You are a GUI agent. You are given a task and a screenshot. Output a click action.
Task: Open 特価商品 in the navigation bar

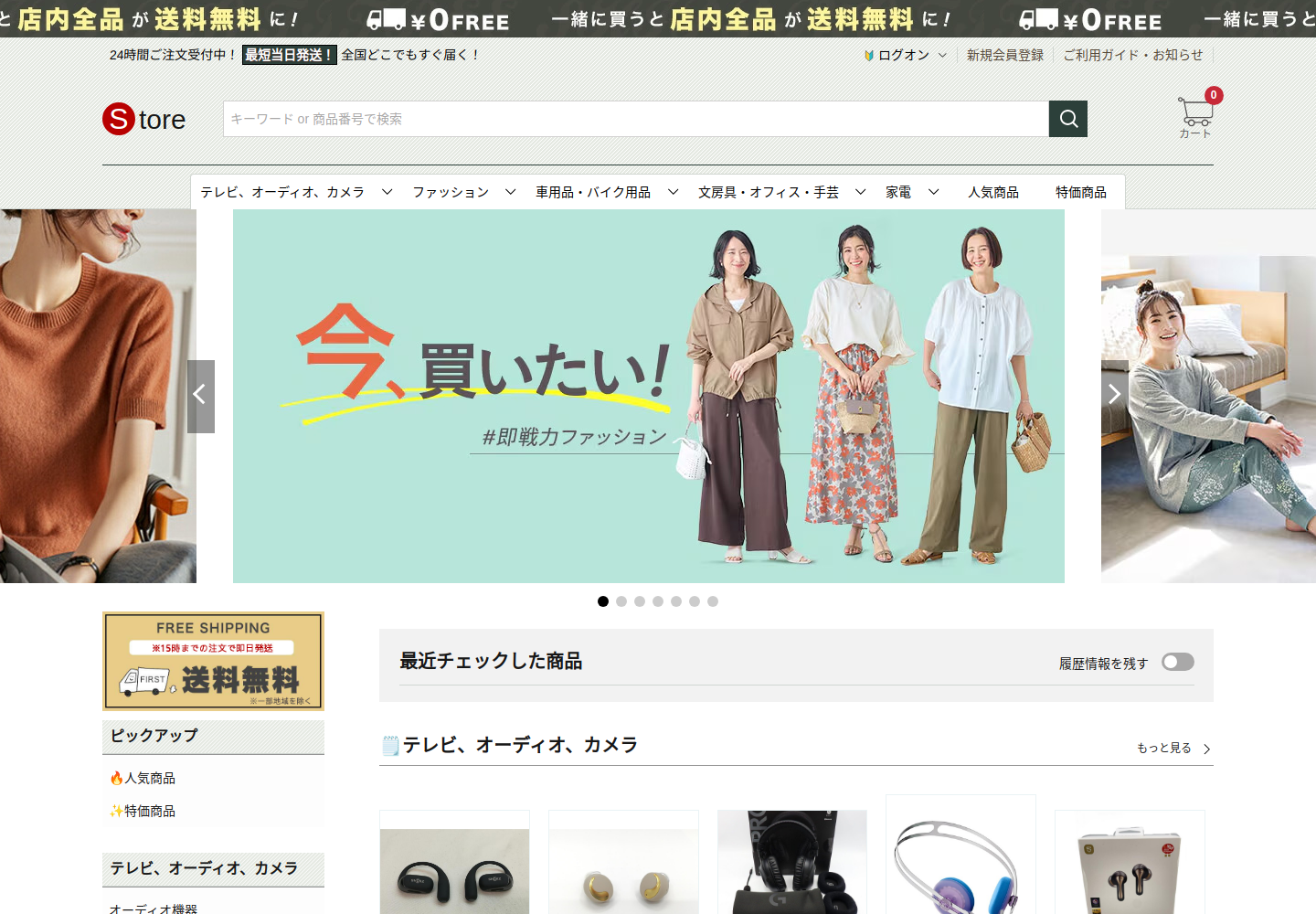(1081, 192)
